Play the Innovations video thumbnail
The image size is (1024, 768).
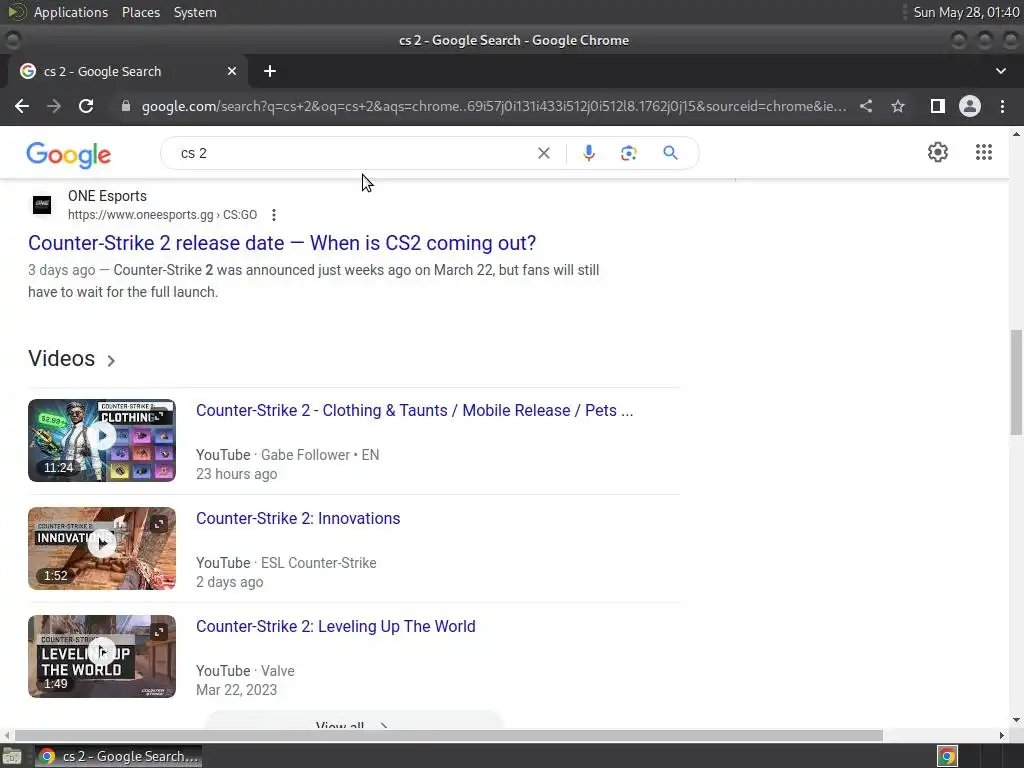102,549
